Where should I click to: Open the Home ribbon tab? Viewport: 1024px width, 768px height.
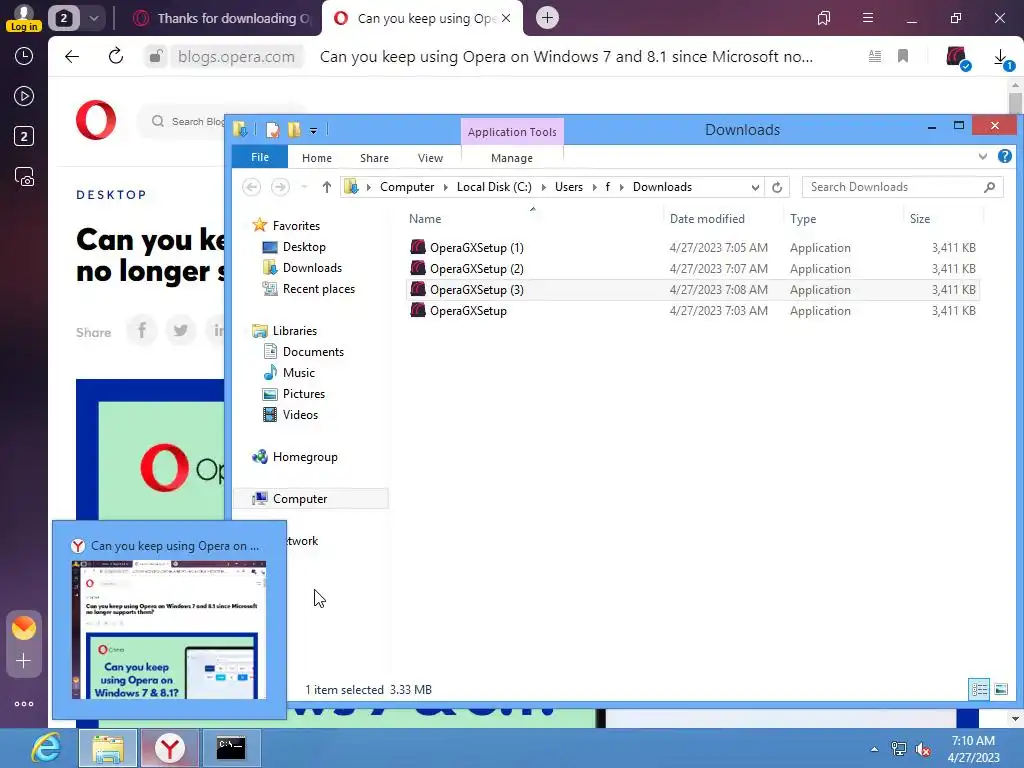click(317, 158)
